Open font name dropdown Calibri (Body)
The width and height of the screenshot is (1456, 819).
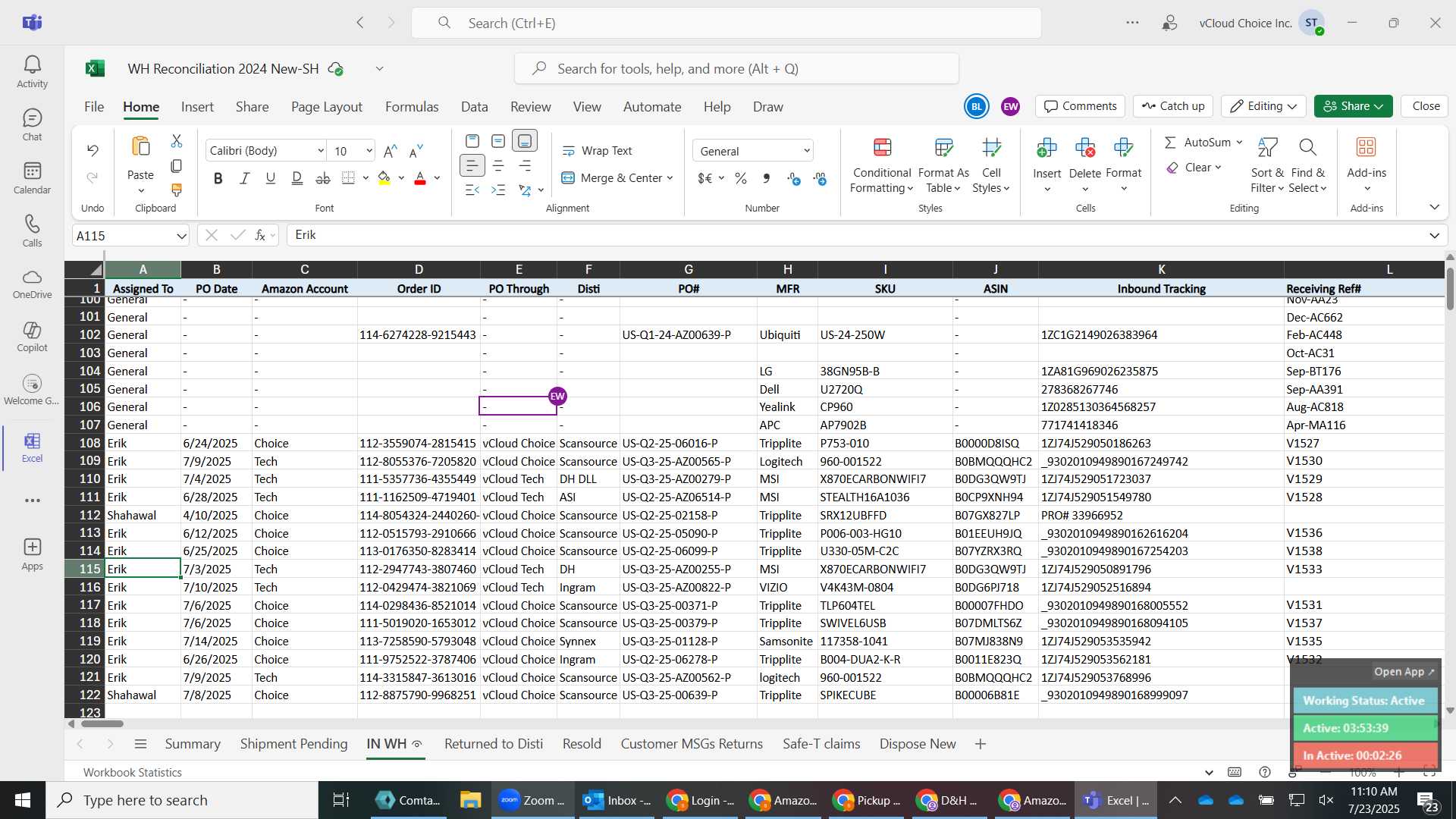coord(320,151)
